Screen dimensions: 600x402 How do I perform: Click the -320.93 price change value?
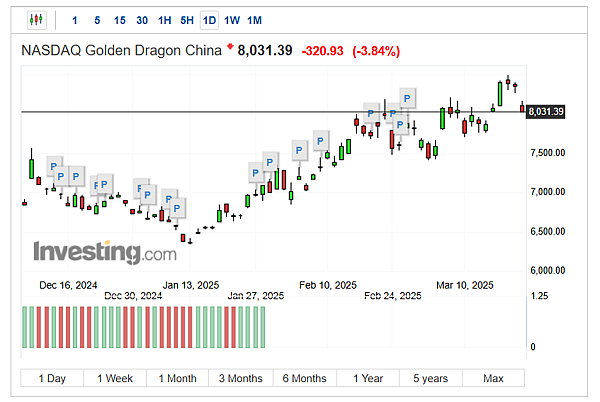(x=323, y=51)
